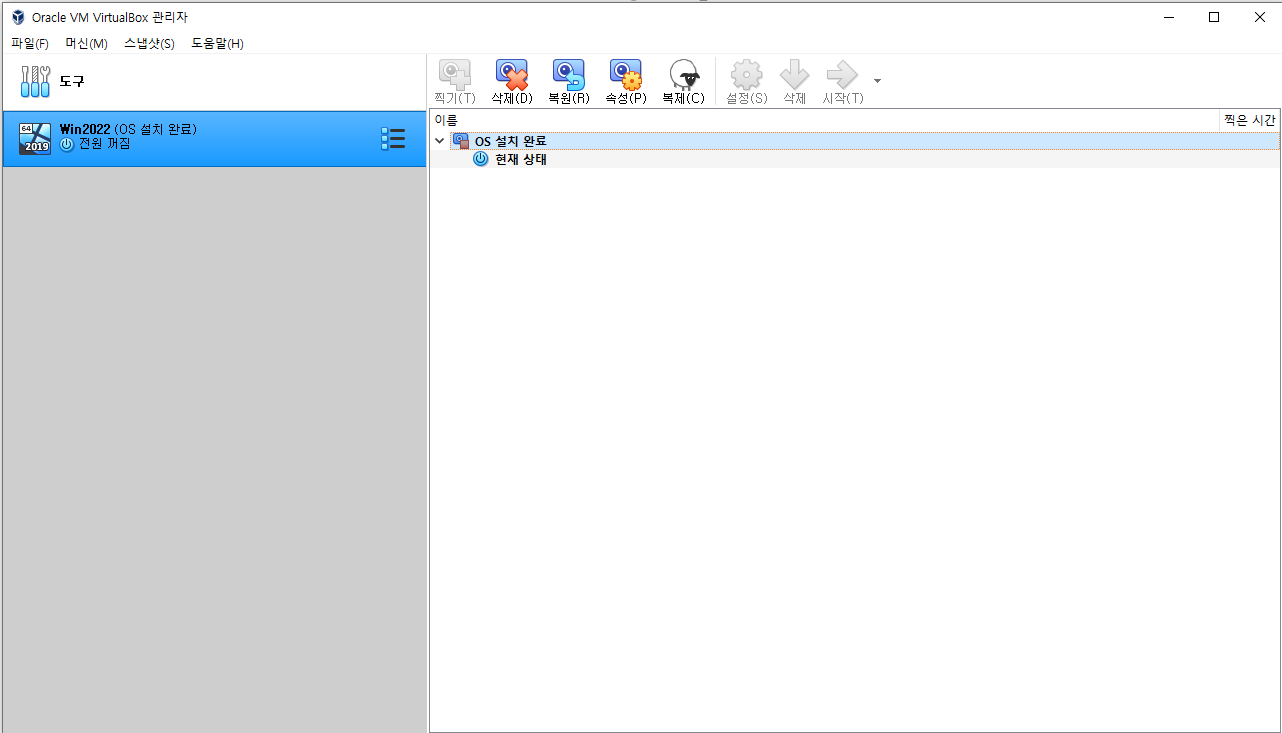Click the 현재 상태 power icon
The image size is (1282, 733).
(x=480, y=159)
